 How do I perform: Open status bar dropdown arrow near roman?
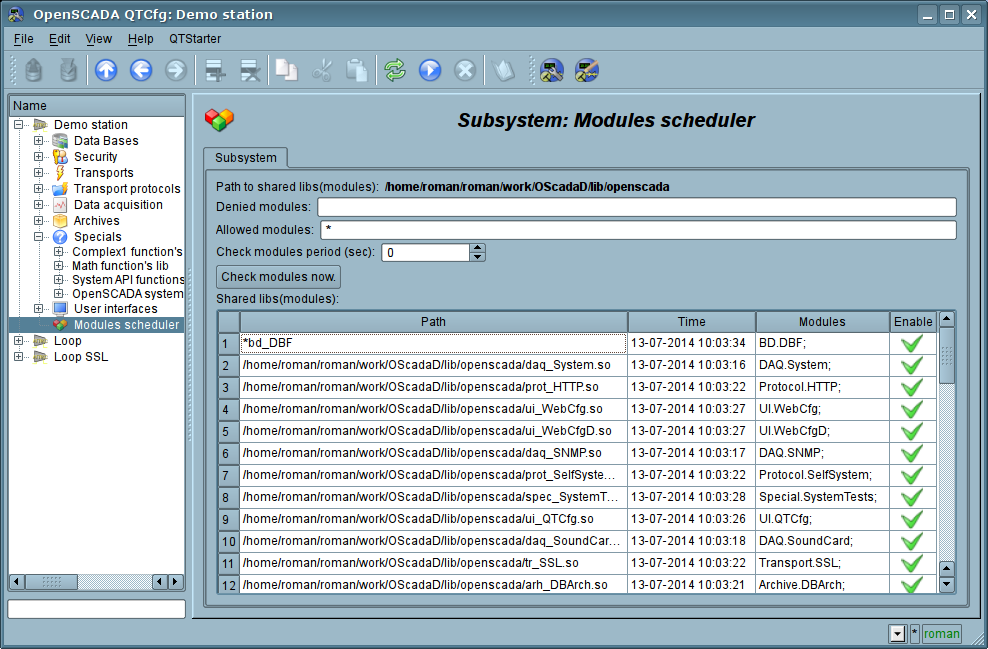(x=897, y=634)
